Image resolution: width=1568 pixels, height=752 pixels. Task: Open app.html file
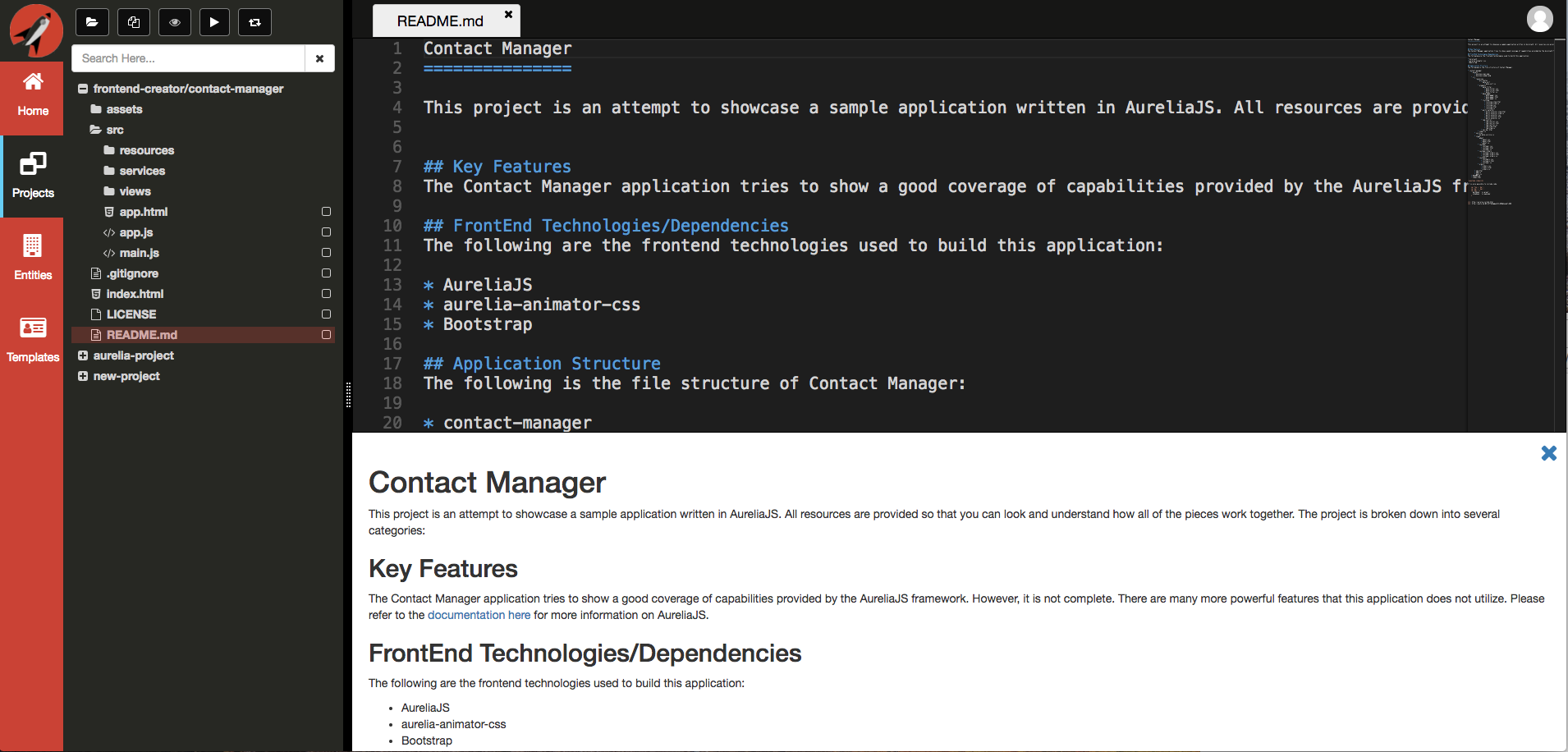click(x=143, y=212)
